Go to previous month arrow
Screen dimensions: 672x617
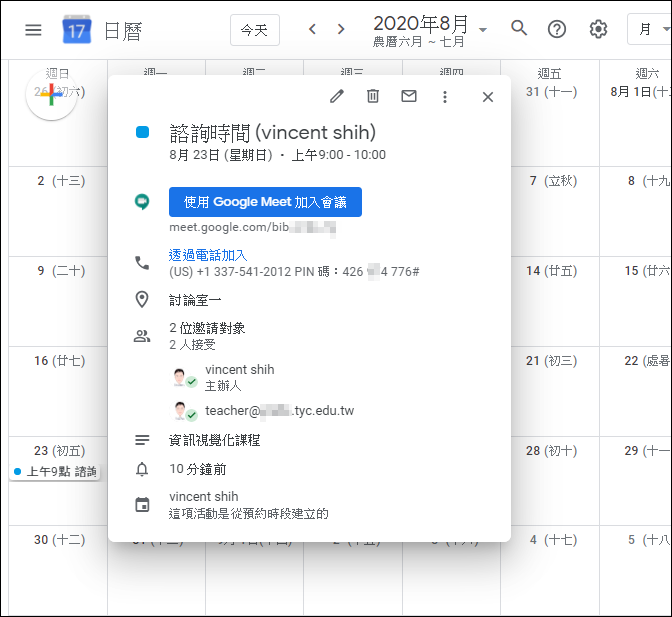tap(312, 29)
